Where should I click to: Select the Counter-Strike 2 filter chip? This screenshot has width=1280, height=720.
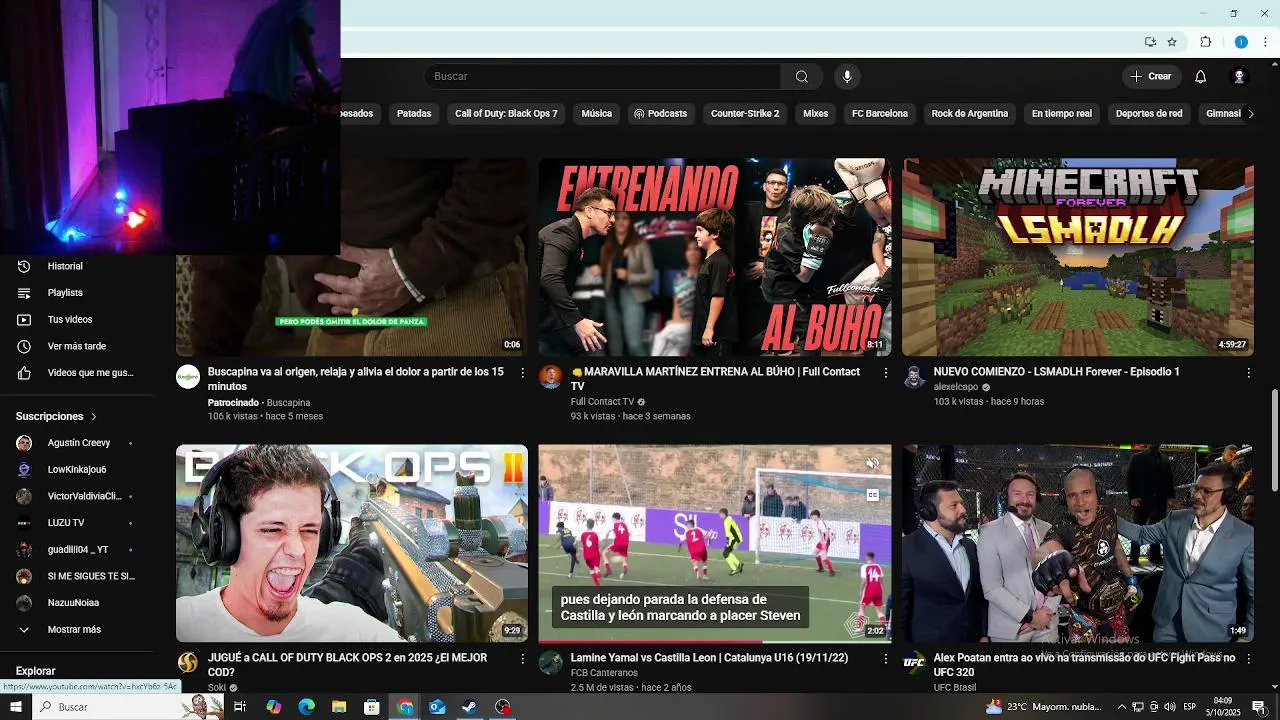pyautogui.click(x=745, y=114)
